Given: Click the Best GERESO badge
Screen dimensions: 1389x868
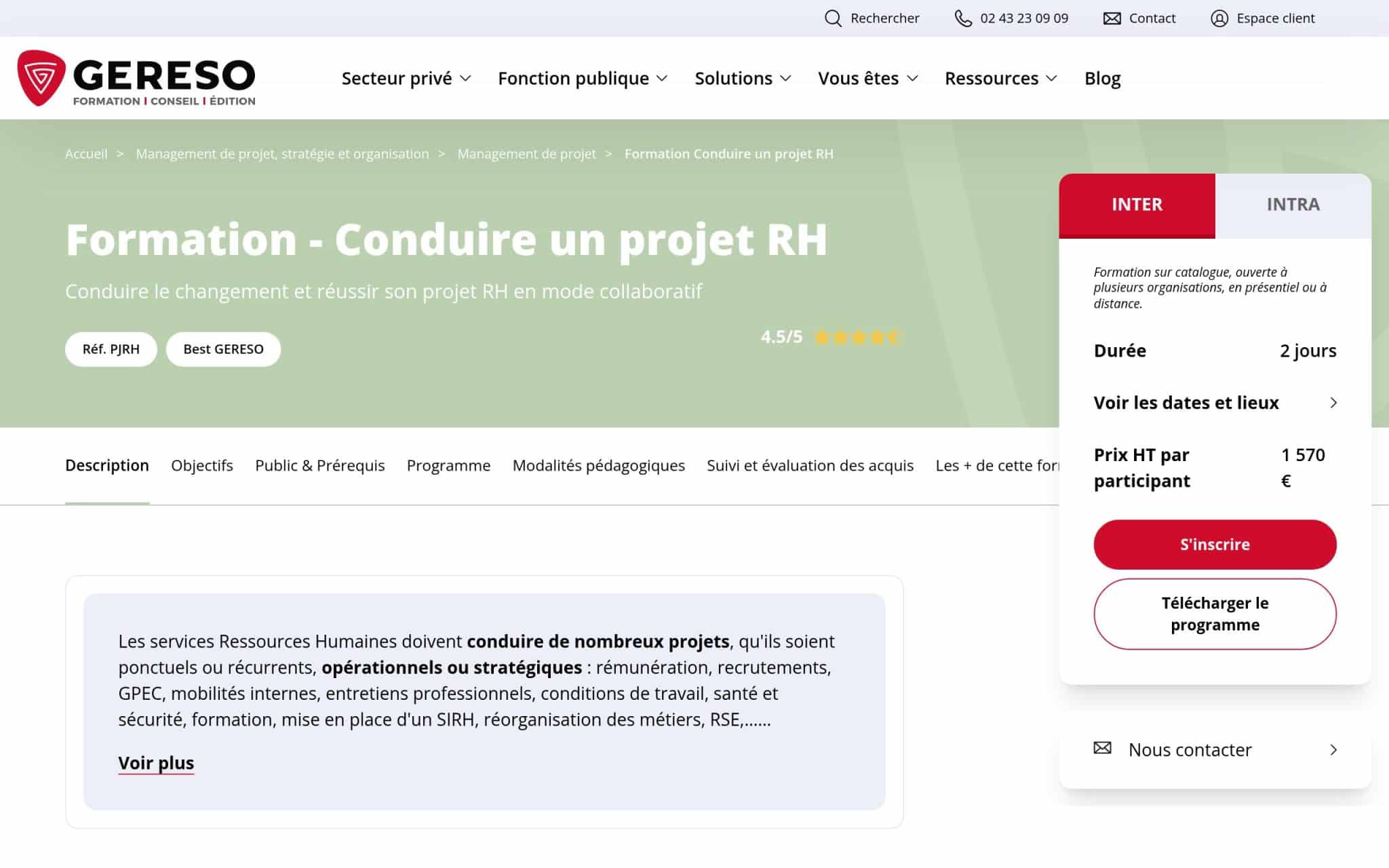Looking at the screenshot, I should (x=223, y=349).
